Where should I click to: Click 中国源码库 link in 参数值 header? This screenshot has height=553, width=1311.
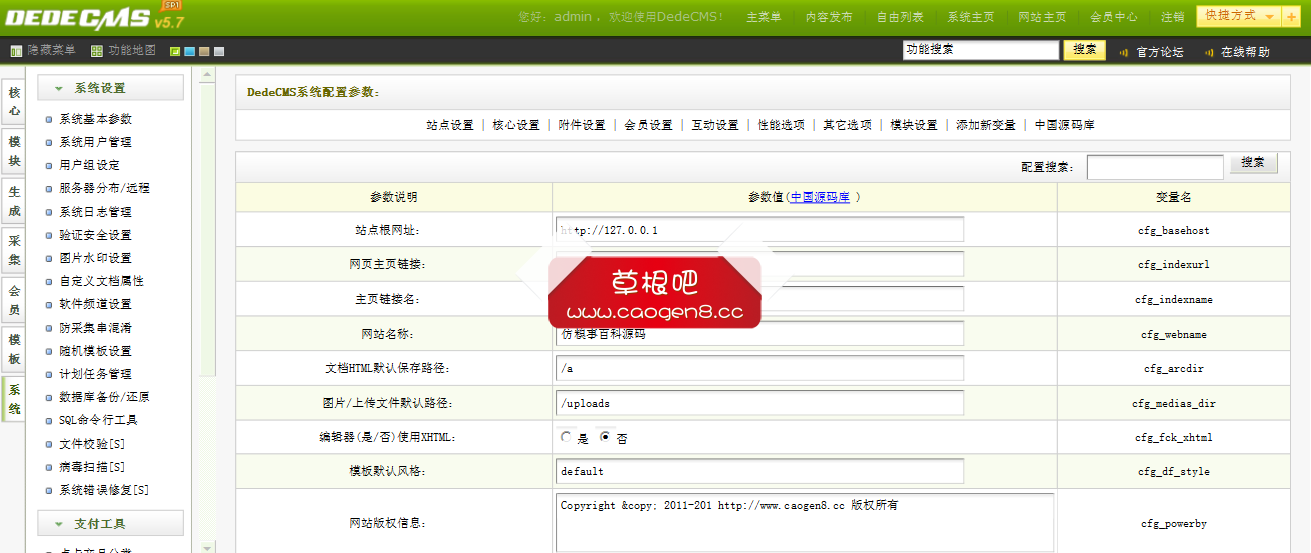(x=820, y=197)
